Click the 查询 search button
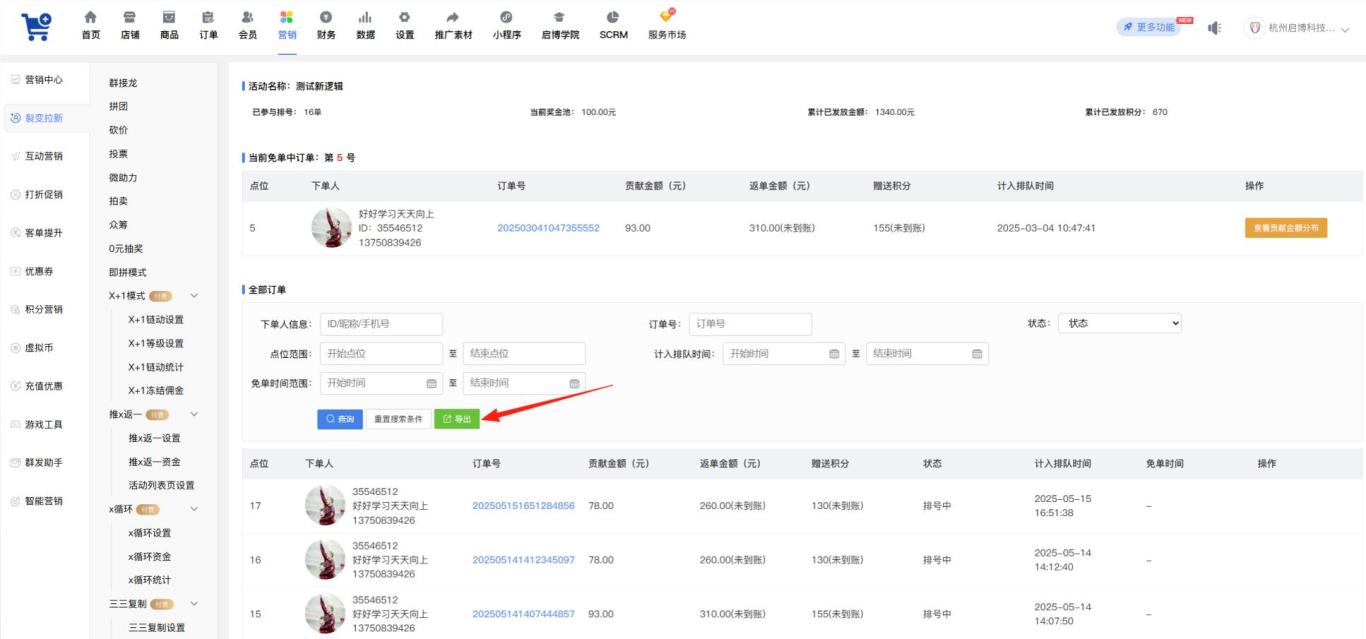The height and width of the screenshot is (639, 1366). pos(340,419)
